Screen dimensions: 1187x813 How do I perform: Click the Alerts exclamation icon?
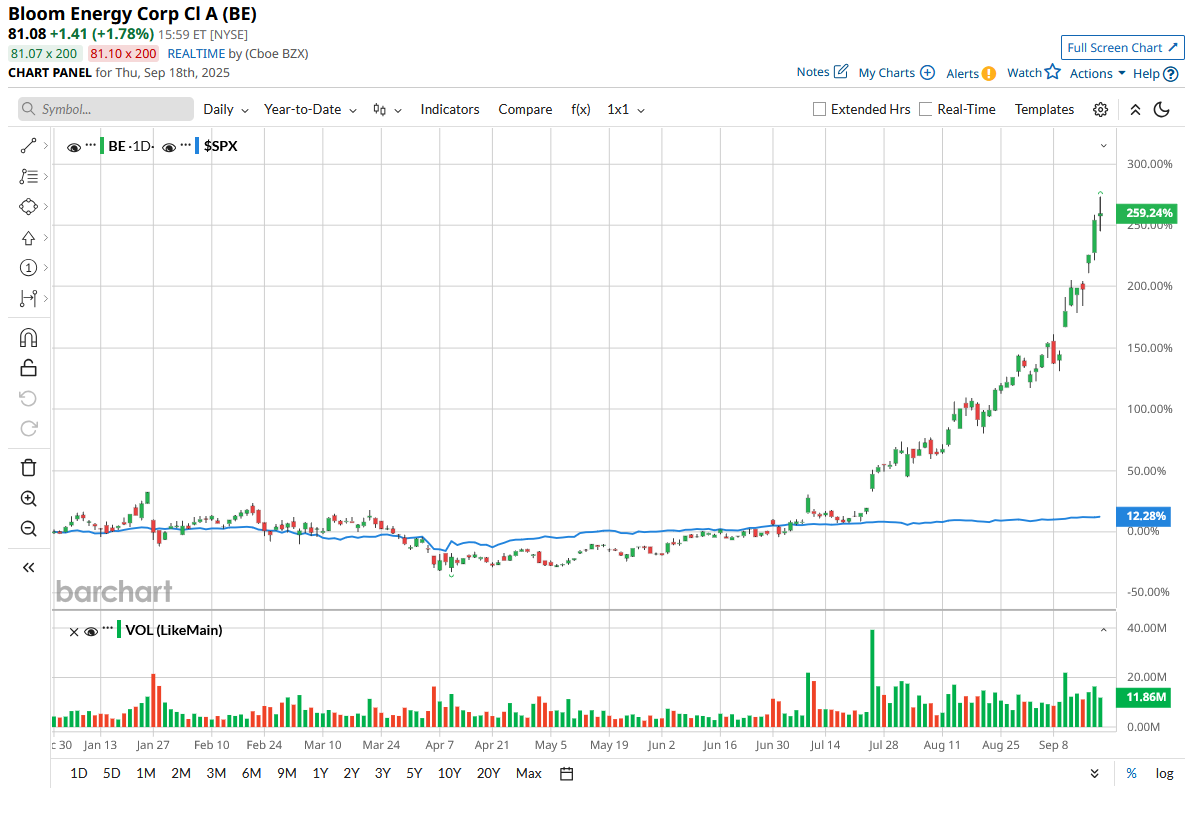pyautogui.click(x=989, y=73)
